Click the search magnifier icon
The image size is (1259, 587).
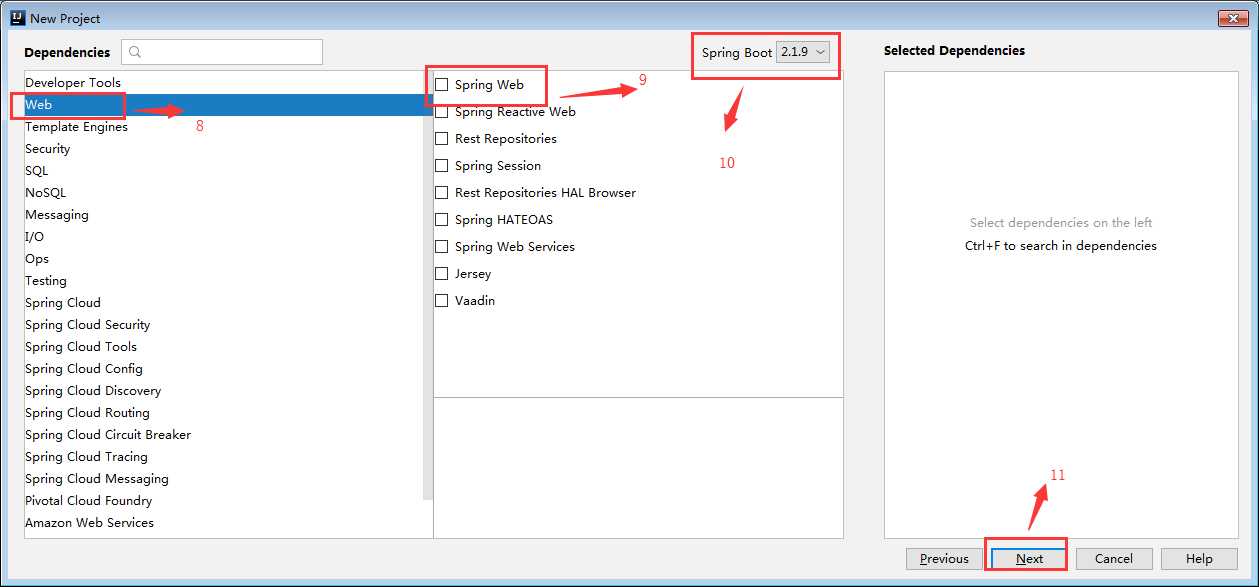click(136, 53)
